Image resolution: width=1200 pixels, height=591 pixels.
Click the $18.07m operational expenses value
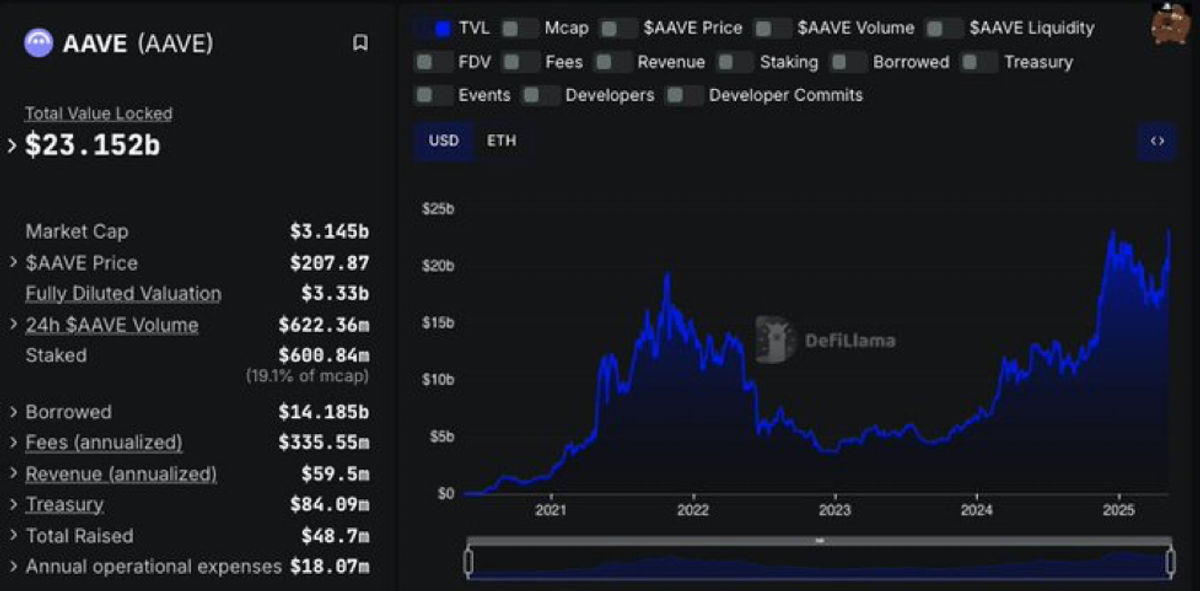pos(329,567)
